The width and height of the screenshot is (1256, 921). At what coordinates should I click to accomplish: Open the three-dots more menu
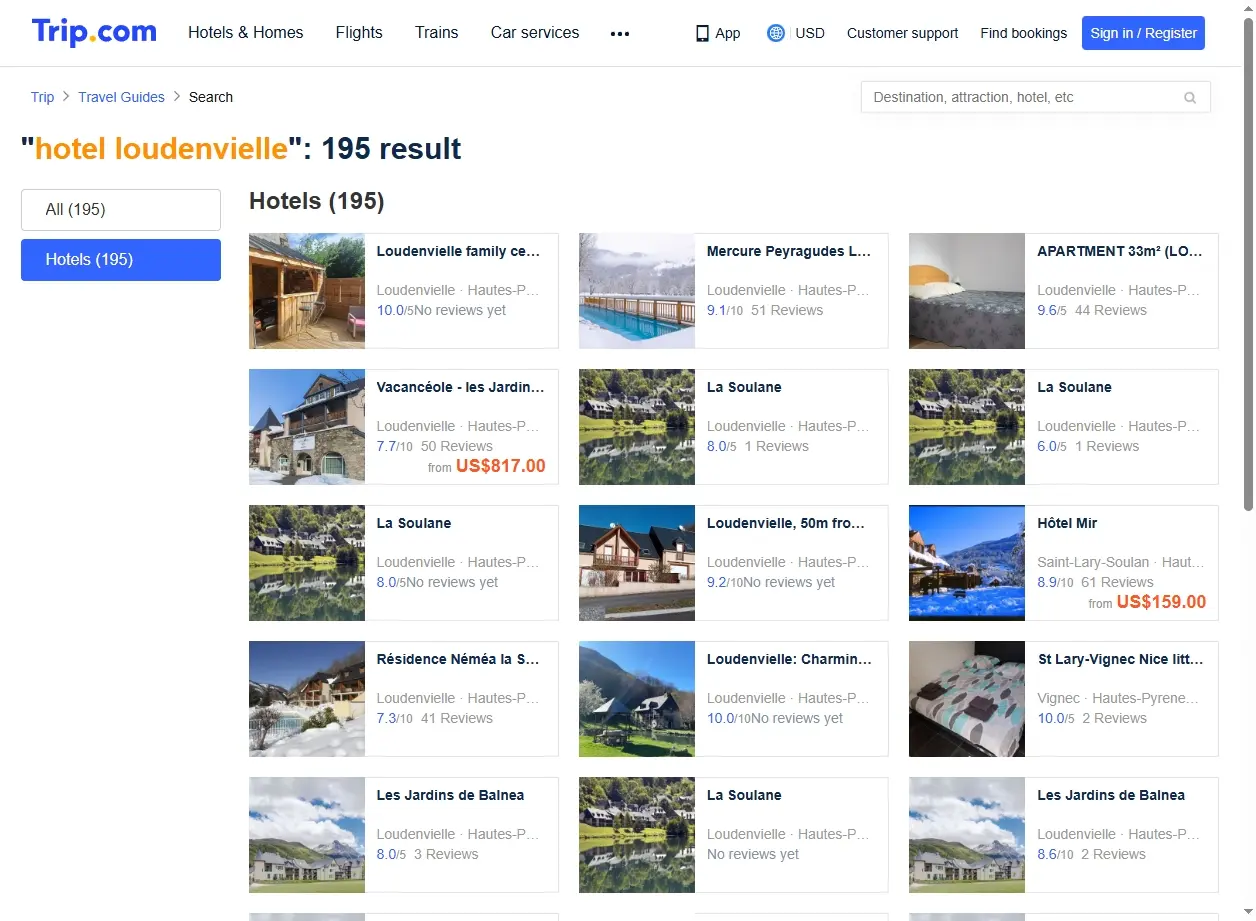coord(620,33)
